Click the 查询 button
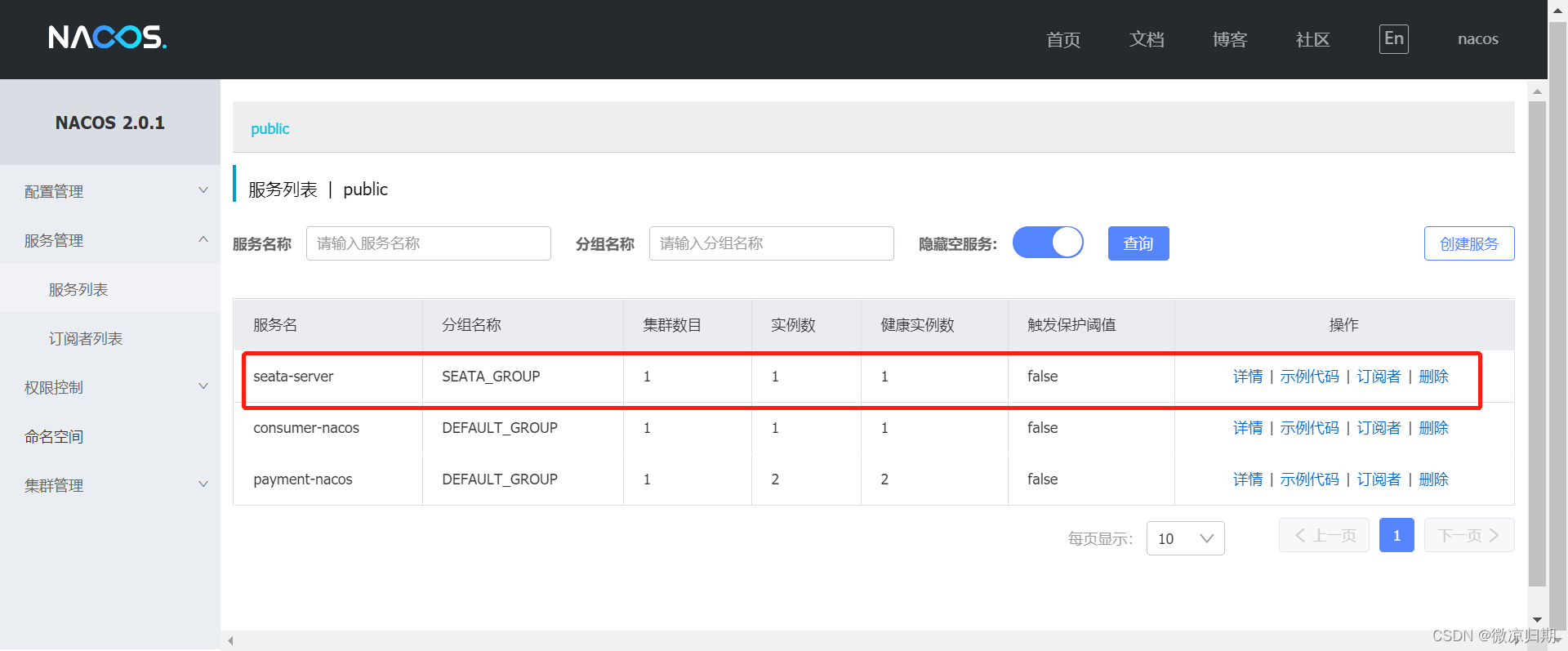The height and width of the screenshot is (651, 1568). [1138, 243]
